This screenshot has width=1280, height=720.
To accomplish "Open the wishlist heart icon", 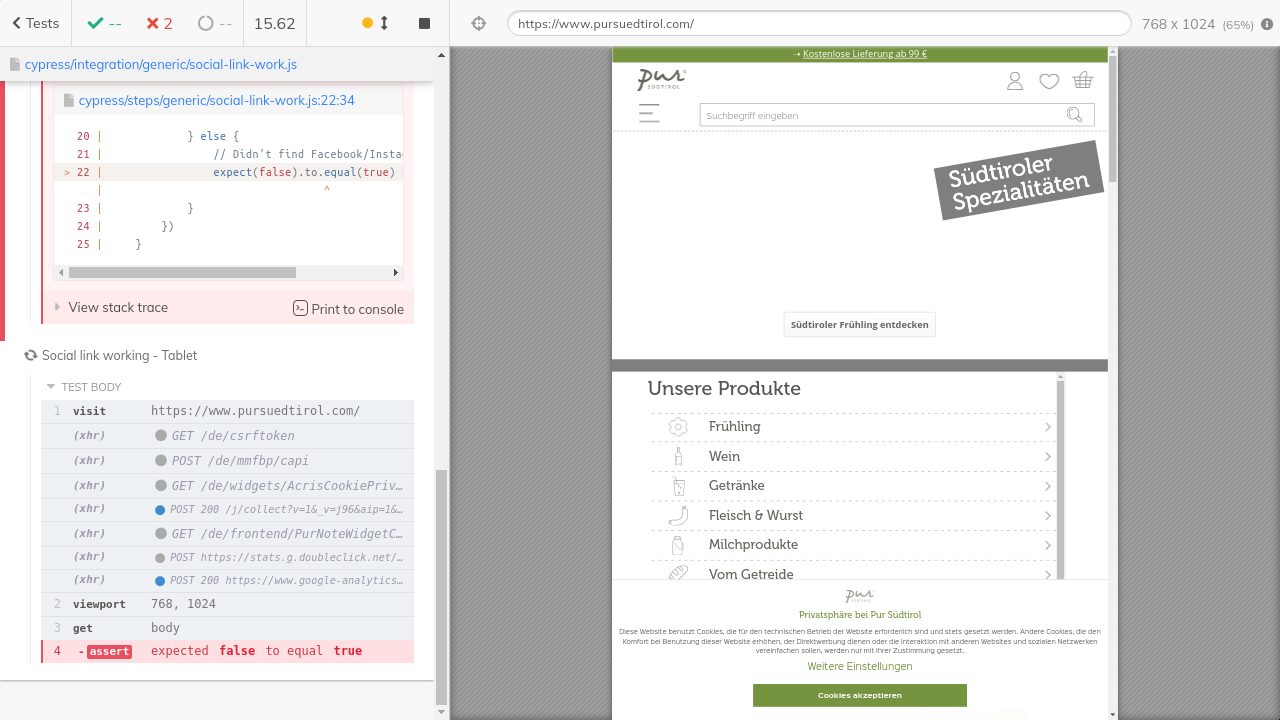I will click(1049, 81).
